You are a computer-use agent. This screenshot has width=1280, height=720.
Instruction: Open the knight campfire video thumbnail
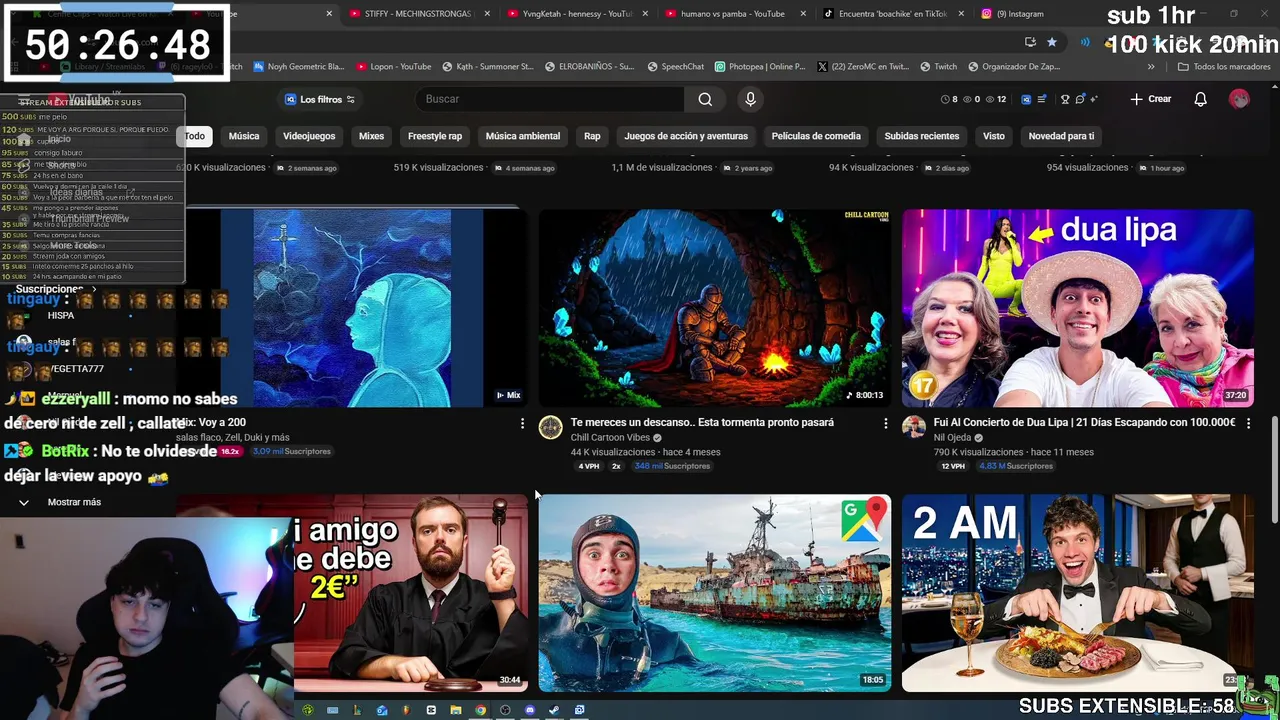(714, 308)
